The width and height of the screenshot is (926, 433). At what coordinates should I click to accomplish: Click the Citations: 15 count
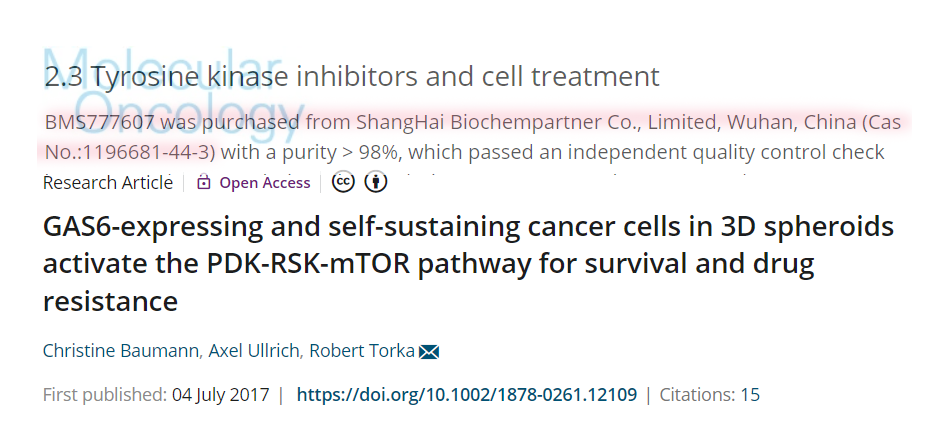709,394
